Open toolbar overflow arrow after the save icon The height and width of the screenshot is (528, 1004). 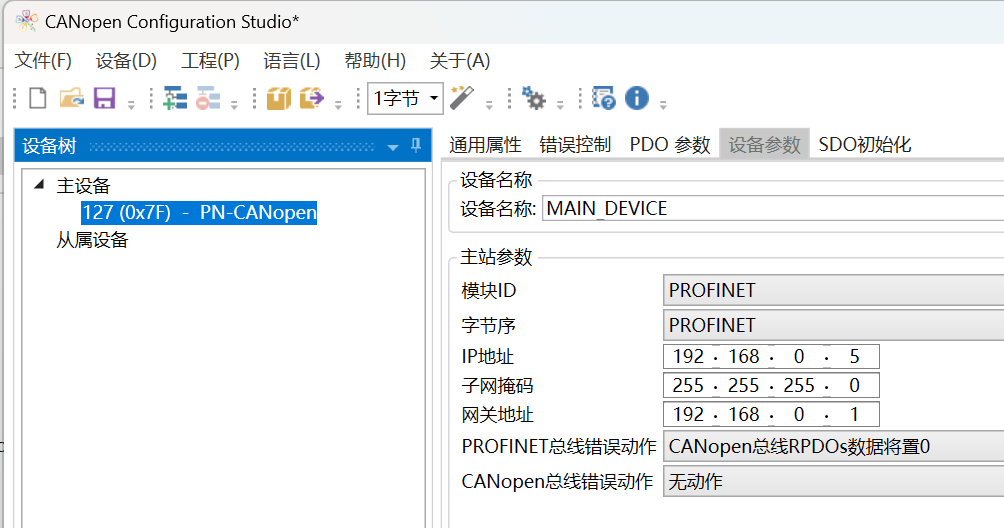coord(131,105)
